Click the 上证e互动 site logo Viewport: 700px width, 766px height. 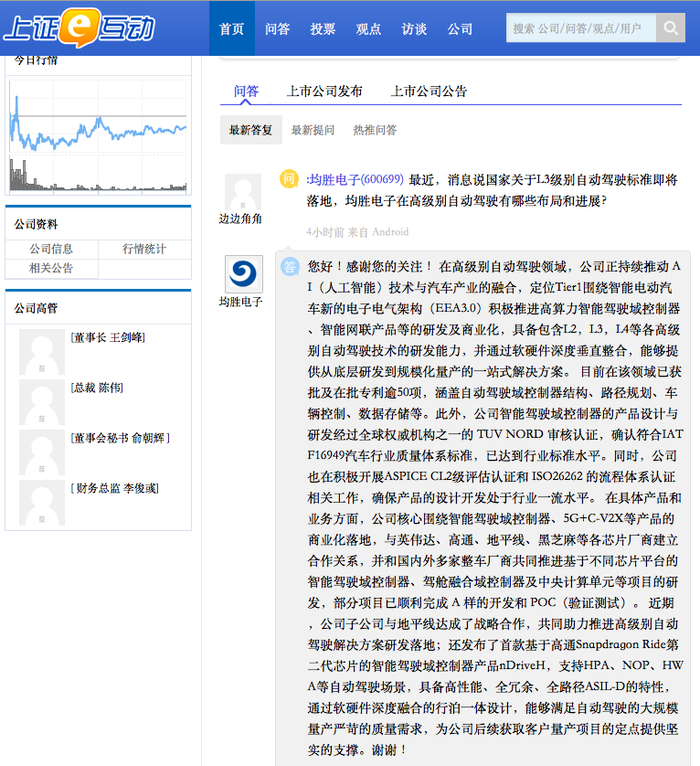[79, 28]
